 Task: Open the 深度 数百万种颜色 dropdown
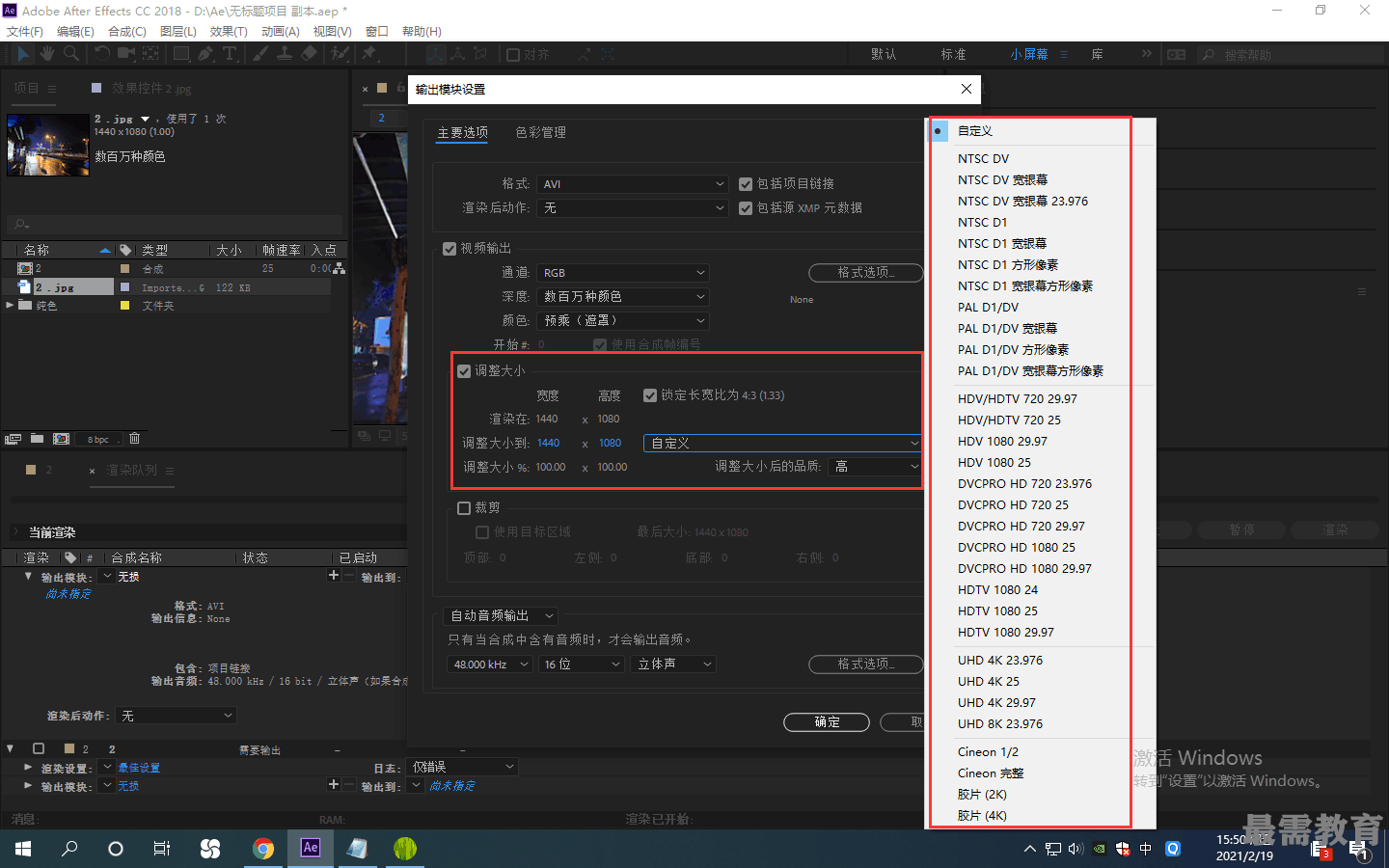(x=623, y=297)
